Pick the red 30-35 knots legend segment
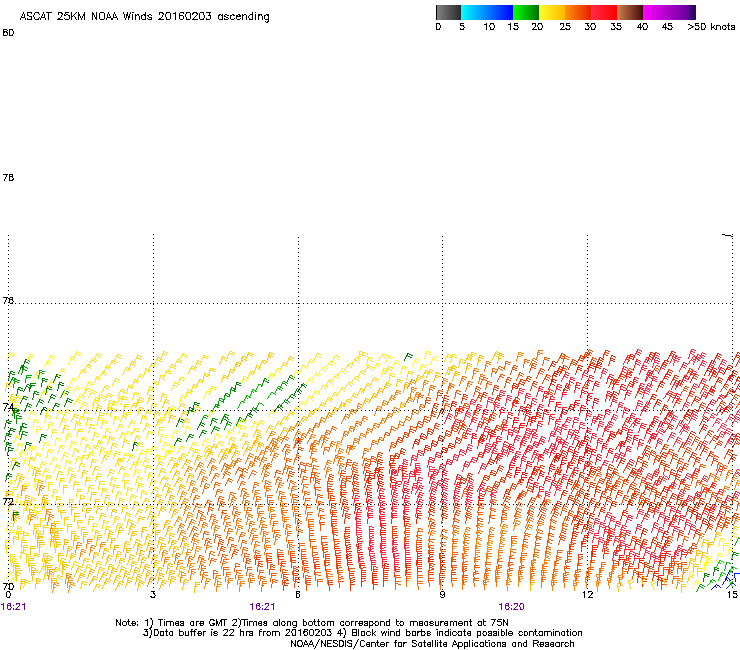This screenshot has width=740, height=650. click(x=604, y=12)
